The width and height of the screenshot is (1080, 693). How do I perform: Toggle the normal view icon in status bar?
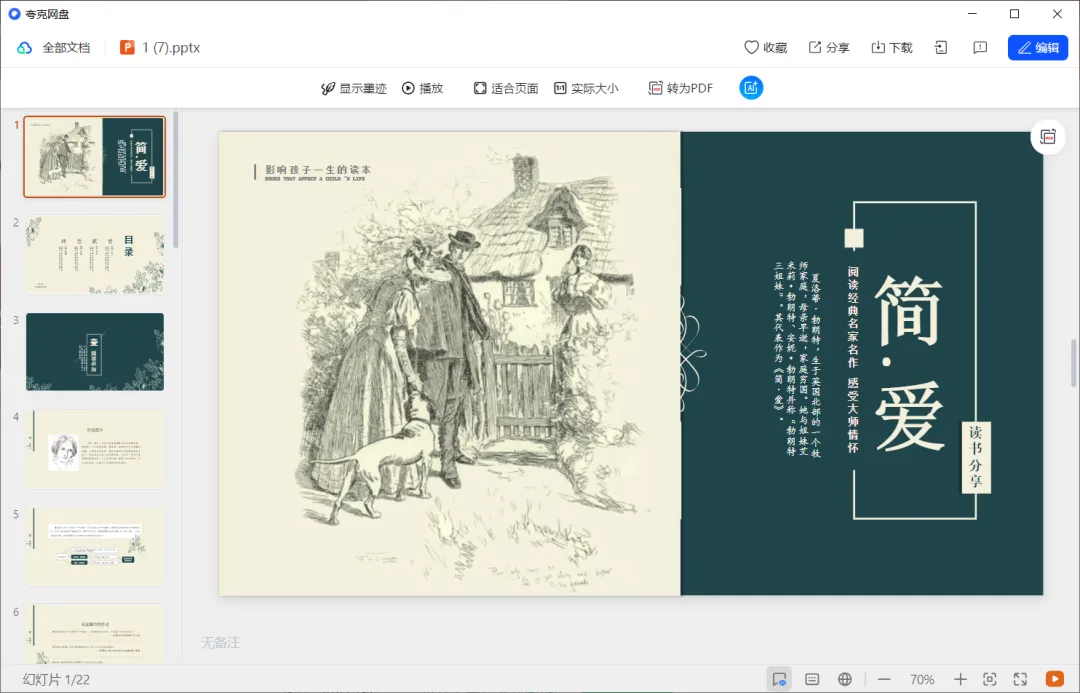(x=779, y=679)
